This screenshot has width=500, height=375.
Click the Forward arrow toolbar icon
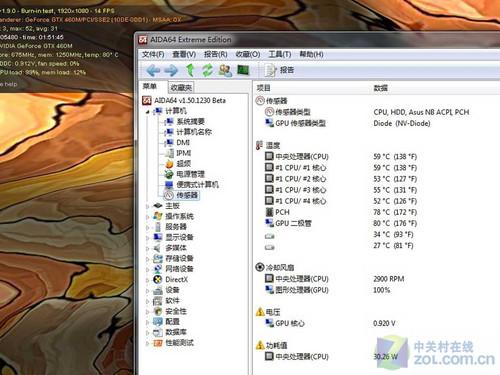point(171,70)
